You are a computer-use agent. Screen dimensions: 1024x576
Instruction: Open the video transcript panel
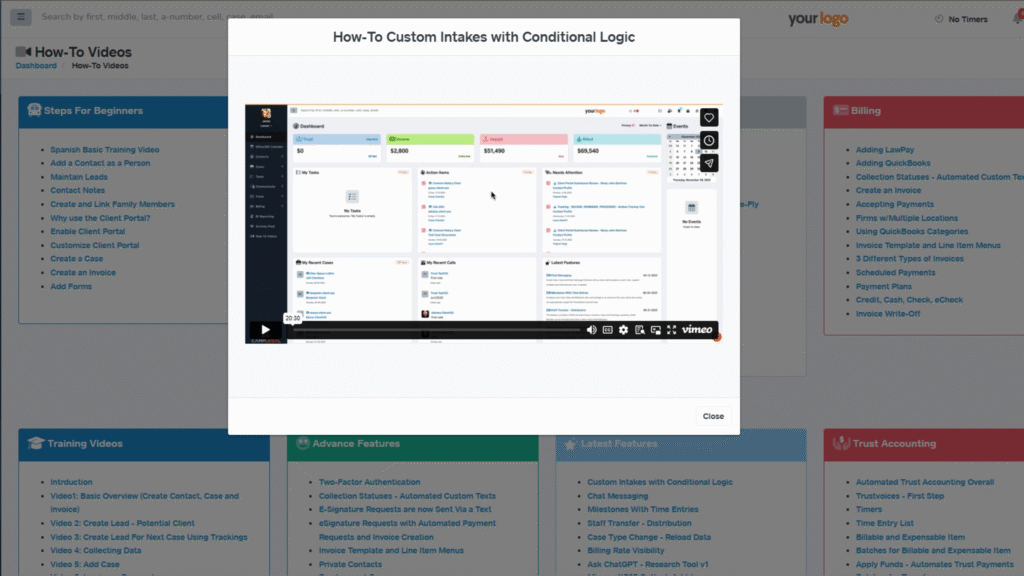click(639, 329)
